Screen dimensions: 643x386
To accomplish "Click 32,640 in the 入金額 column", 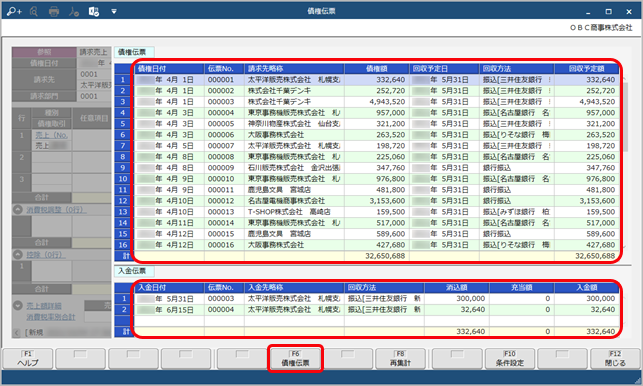I will pos(586,310).
